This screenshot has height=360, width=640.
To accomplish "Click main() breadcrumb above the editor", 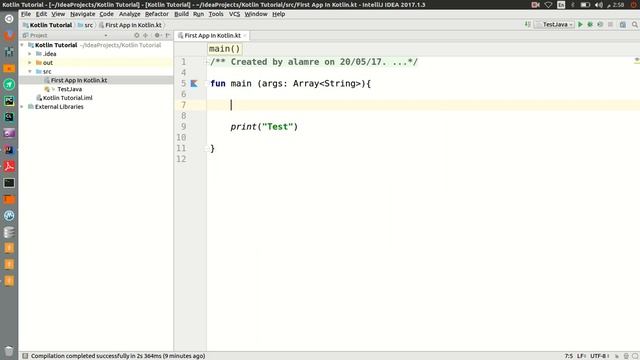I will (x=224, y=49).
